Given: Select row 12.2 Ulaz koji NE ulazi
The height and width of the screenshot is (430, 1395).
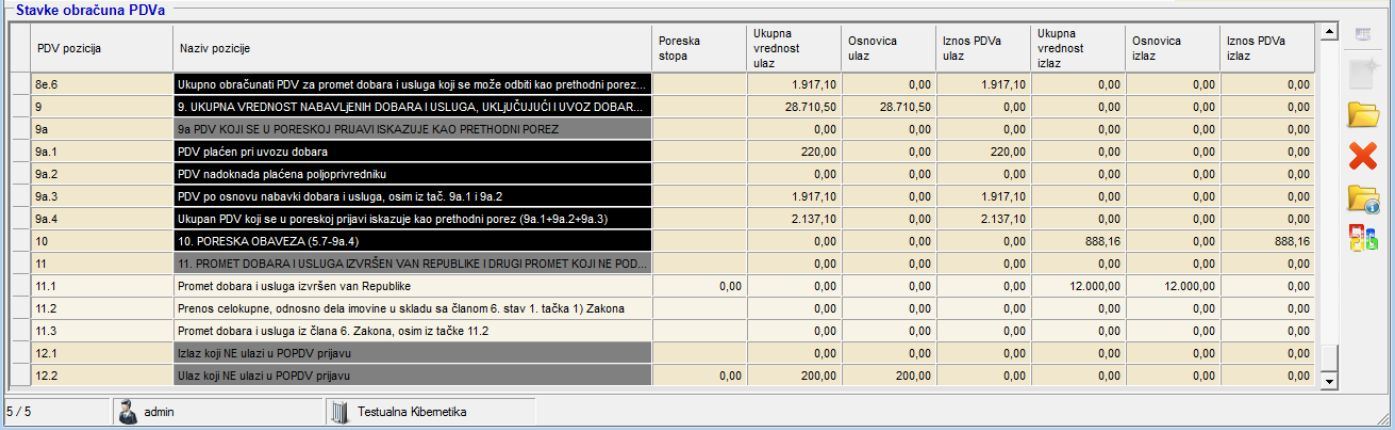Looking at the screenshot, I should pos(410,375).
